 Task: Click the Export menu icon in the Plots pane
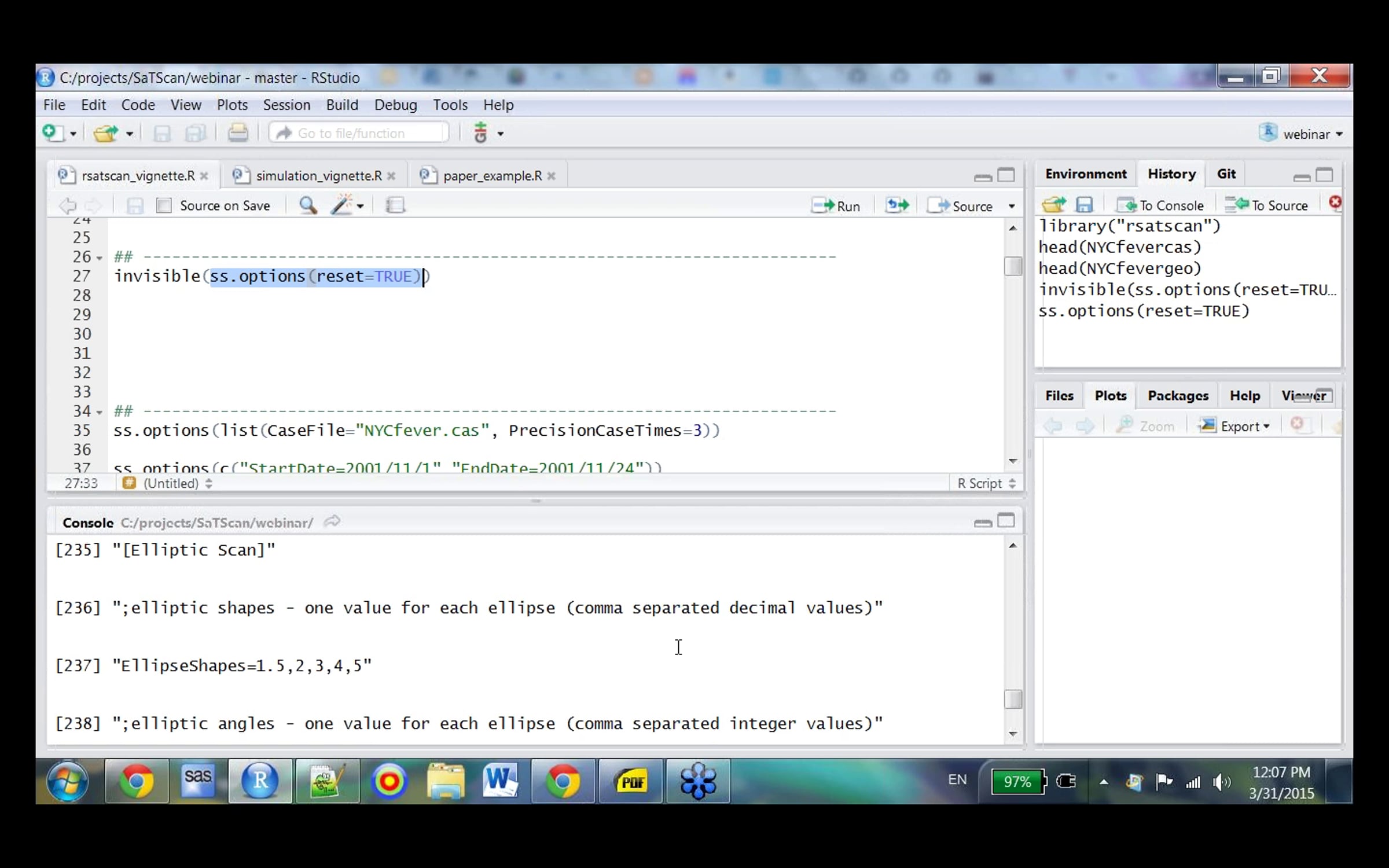[x=1233, y=426]
